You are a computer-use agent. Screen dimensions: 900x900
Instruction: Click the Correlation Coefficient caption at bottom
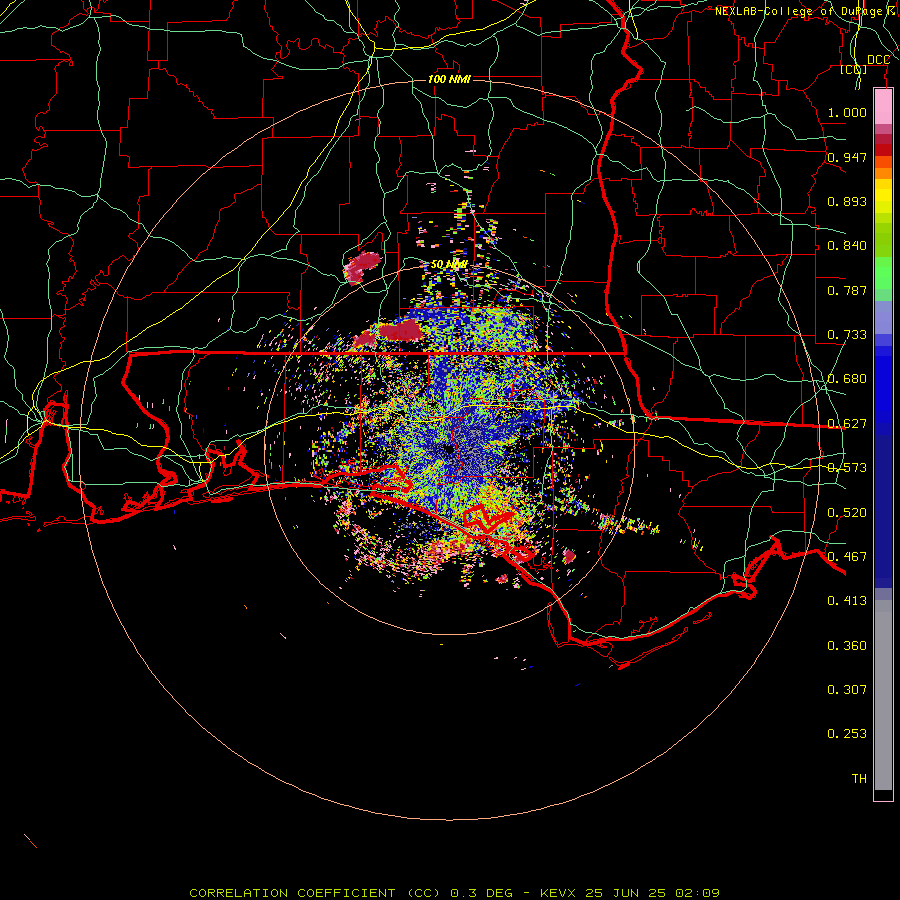click(x=454, y=893)
